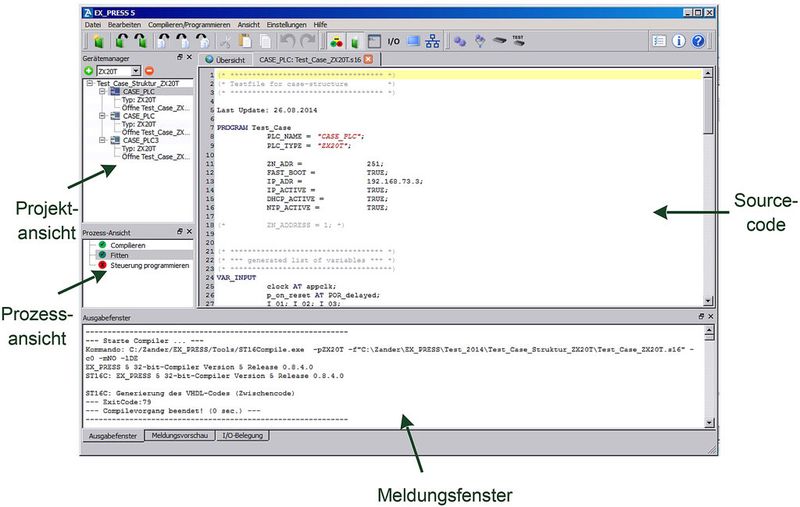Open the Hilfe menu
This screenshot has height=507, width=800.
[320, 24]
